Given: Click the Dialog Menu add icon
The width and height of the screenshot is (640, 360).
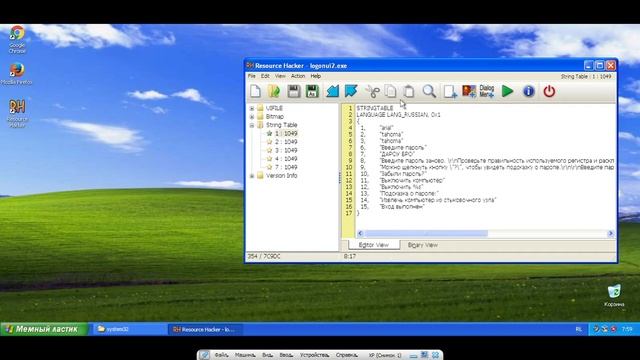Looking at the screenshot, I should coord(487,91).
